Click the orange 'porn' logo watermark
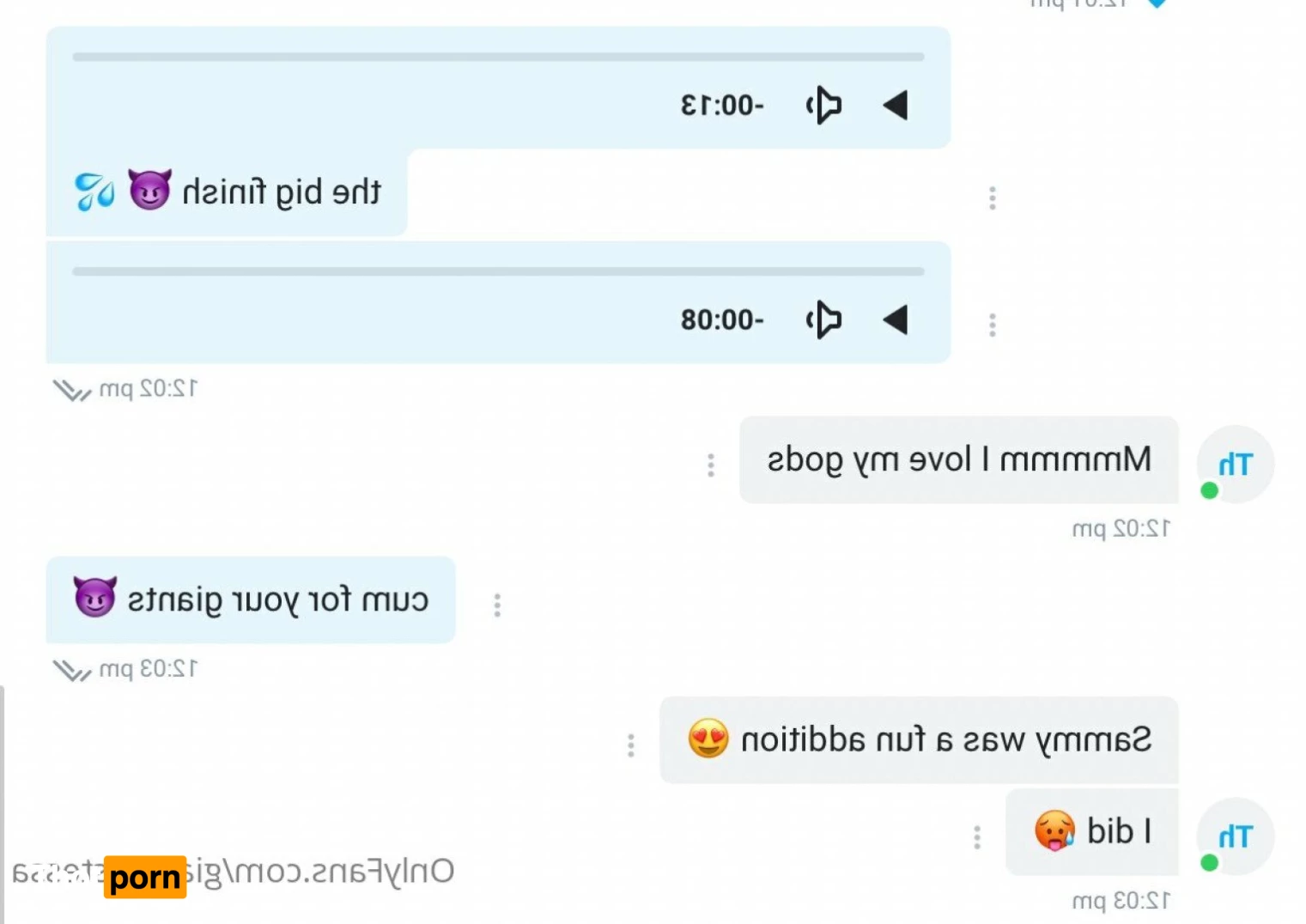Screen dimensions: 1306x924 point(145,877)
